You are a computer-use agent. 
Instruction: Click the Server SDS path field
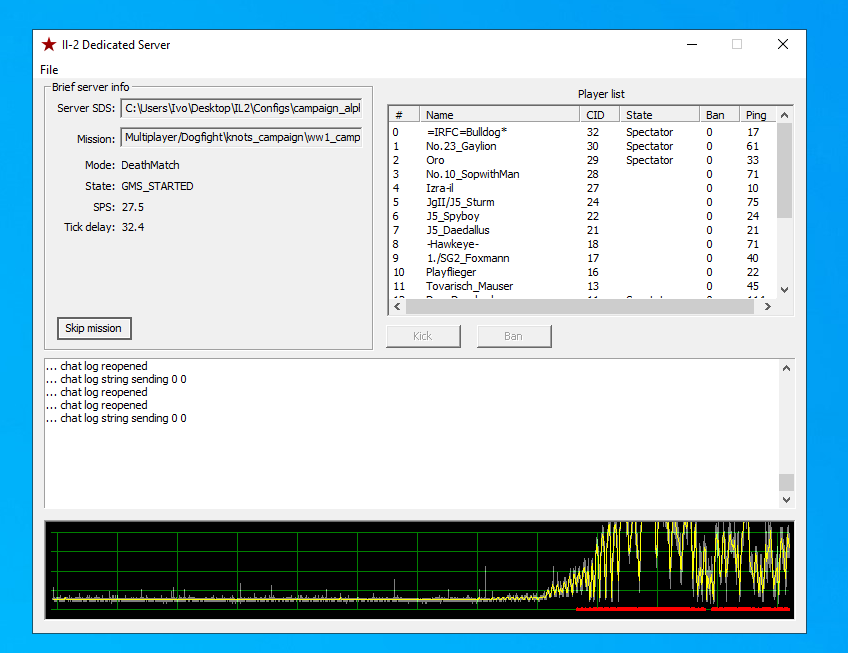(x=241, y=108)
